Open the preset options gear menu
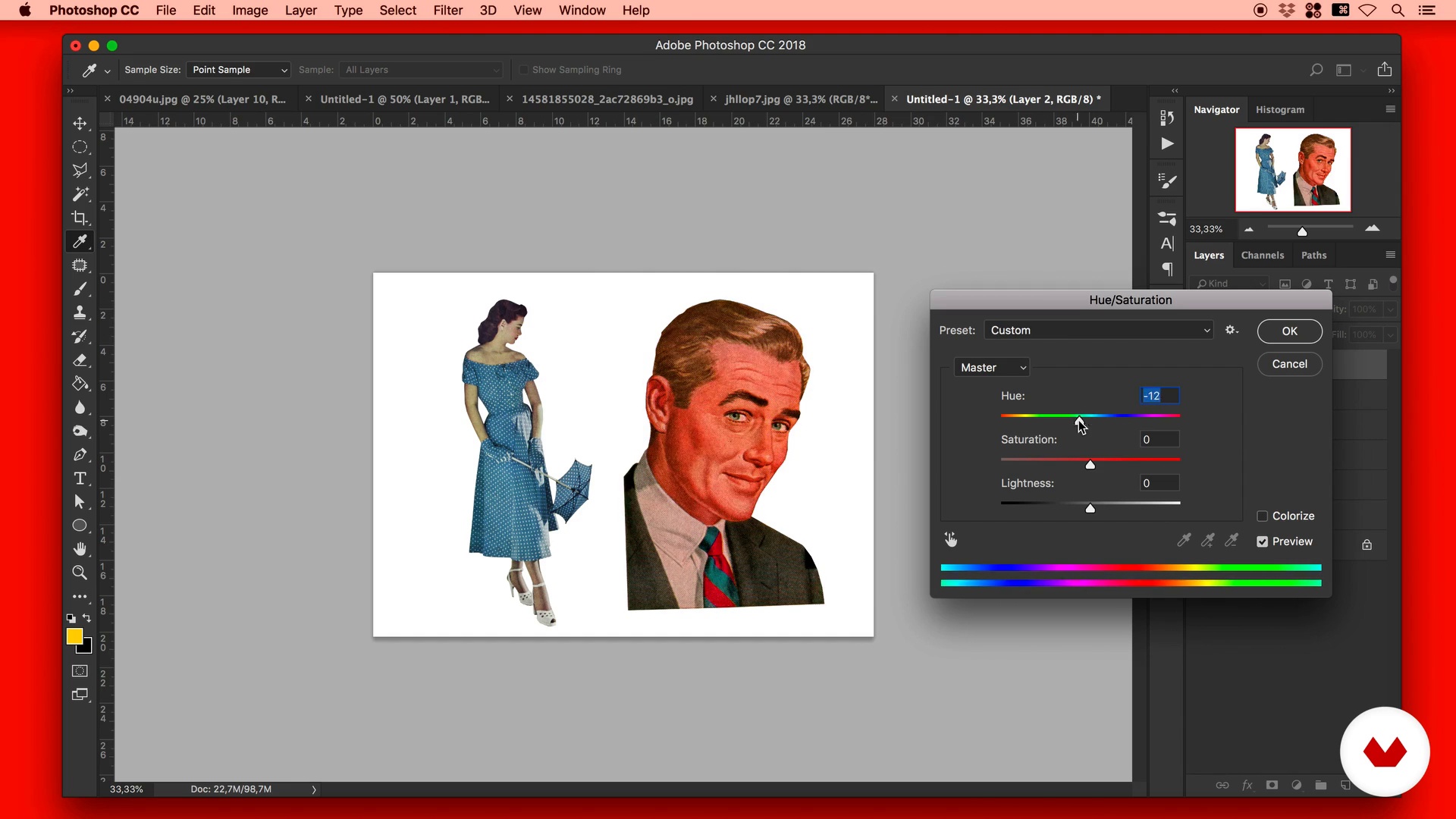Viewport: 1456px width, 819px height. pos(1232,330)
